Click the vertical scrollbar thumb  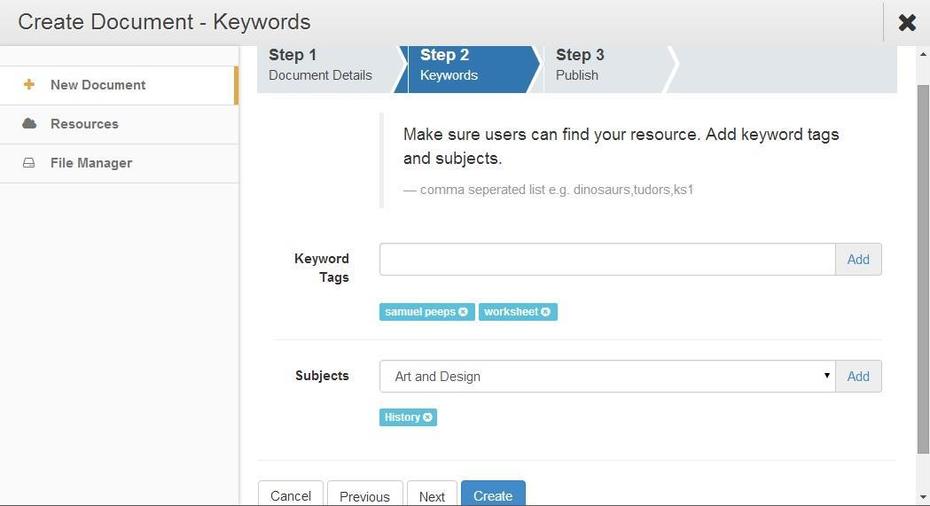click(923, 270)
